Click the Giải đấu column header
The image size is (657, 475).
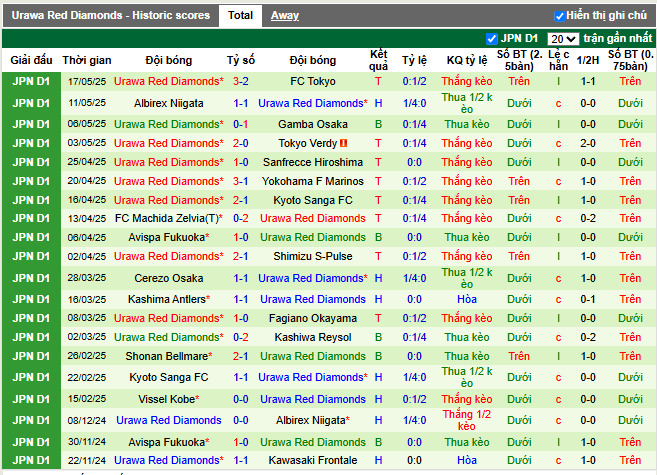coord(31,60)
